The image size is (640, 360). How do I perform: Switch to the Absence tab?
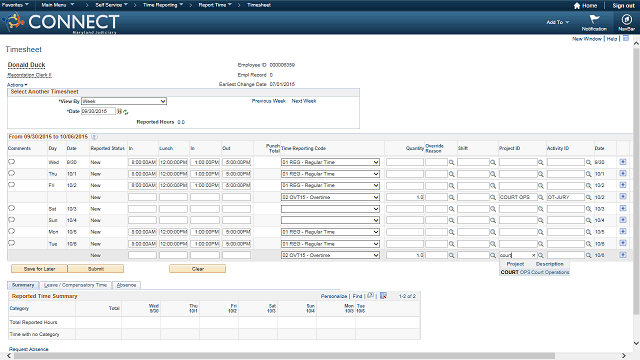[x=126, y=285]
